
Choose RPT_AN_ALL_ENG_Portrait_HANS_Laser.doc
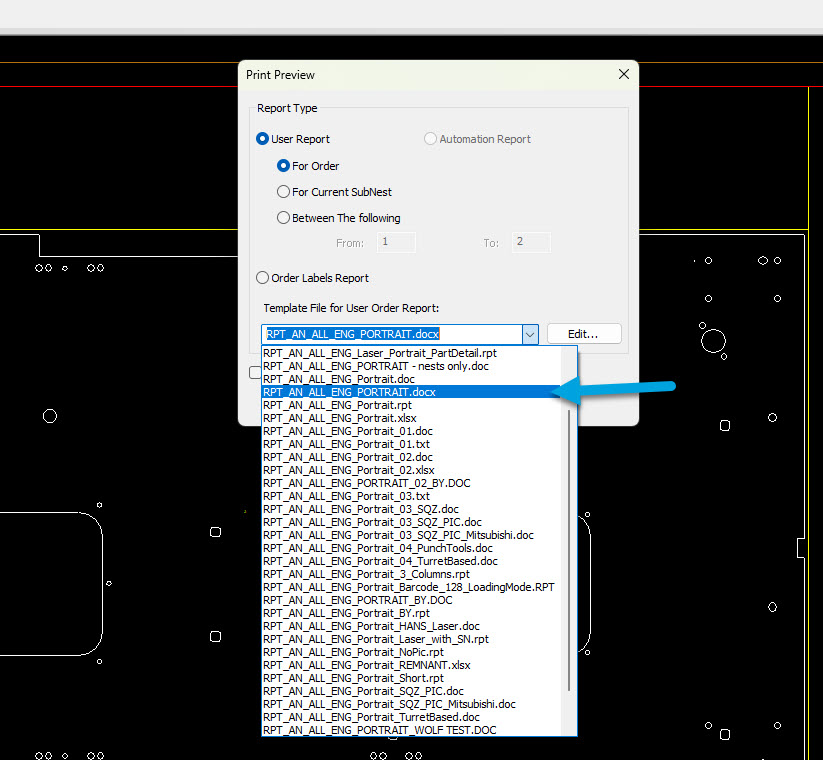412,626
